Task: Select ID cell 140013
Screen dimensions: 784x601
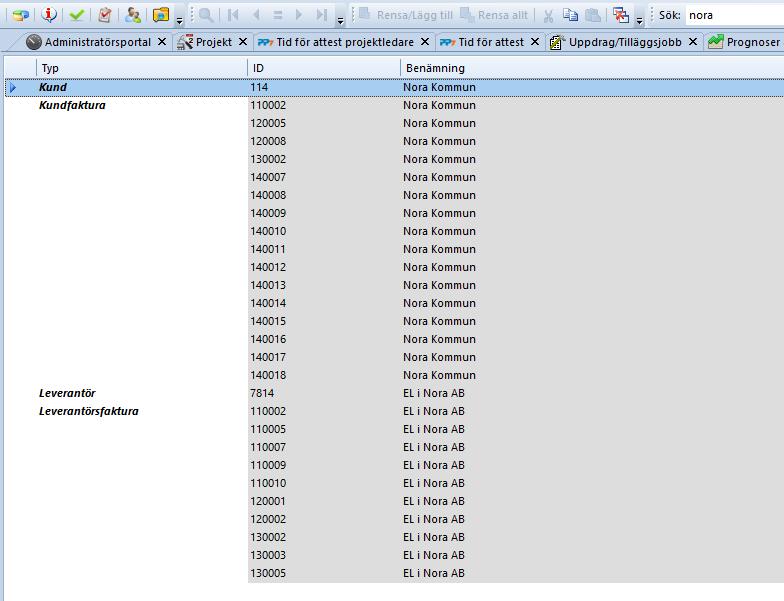Action: coord(324,285)
